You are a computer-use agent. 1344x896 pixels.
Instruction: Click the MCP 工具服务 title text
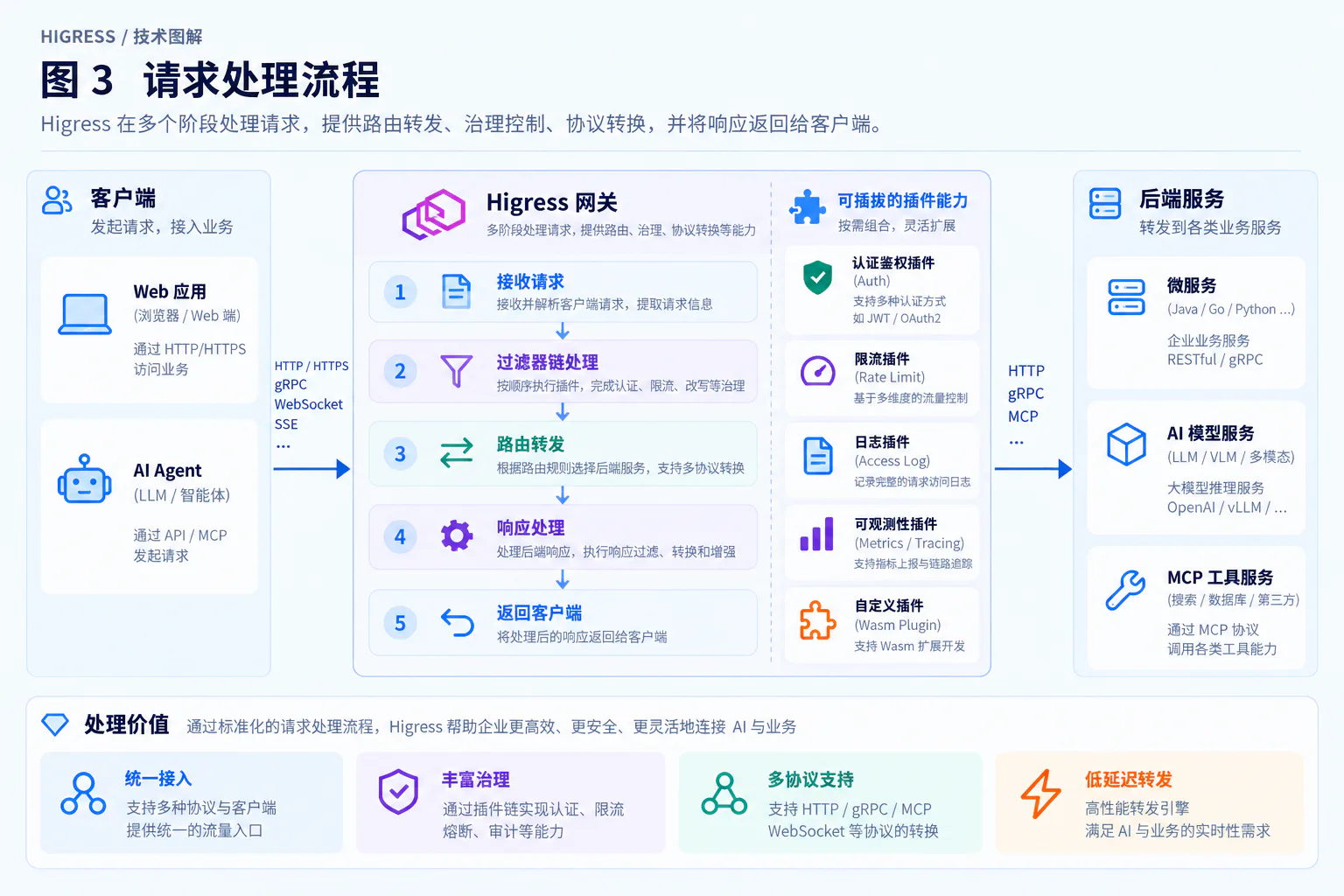(1220, 577)
